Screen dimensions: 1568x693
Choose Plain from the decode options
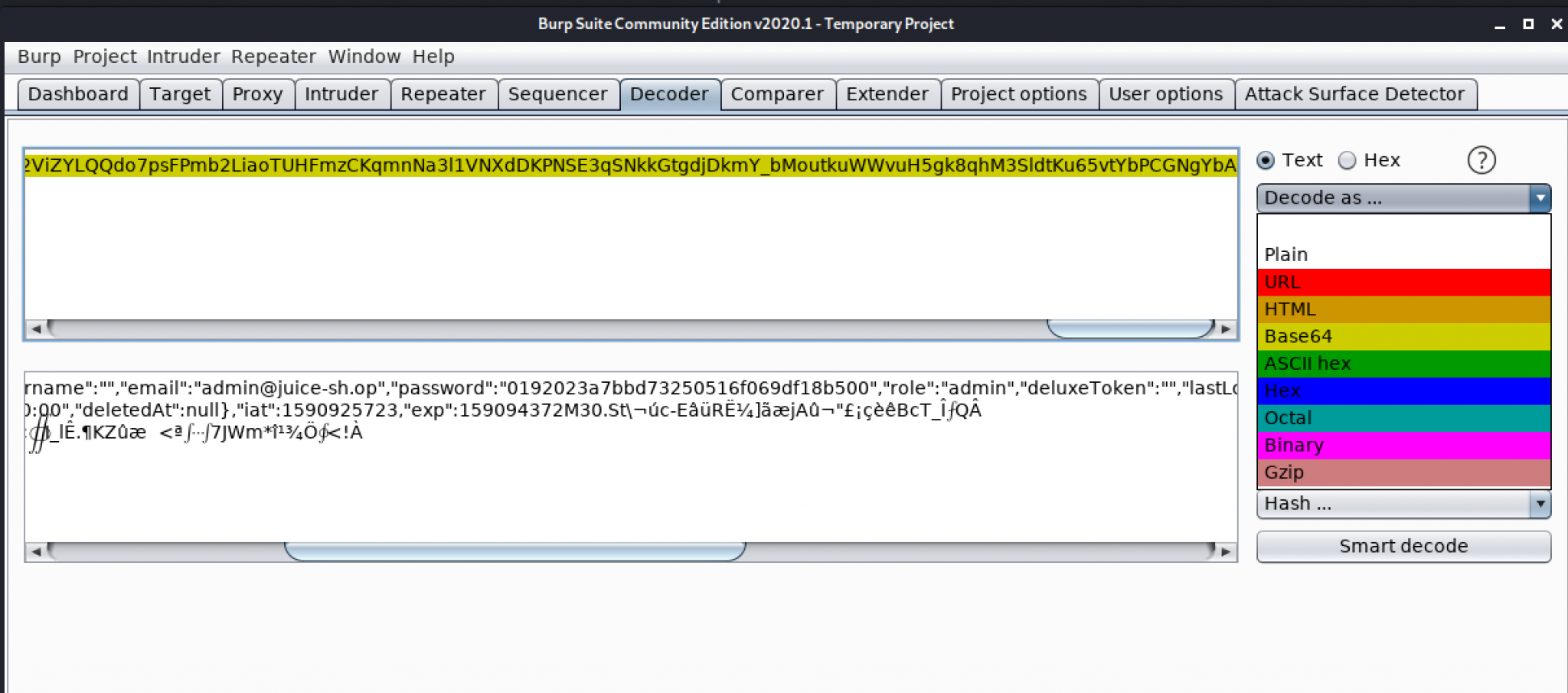click(1286, 254)
